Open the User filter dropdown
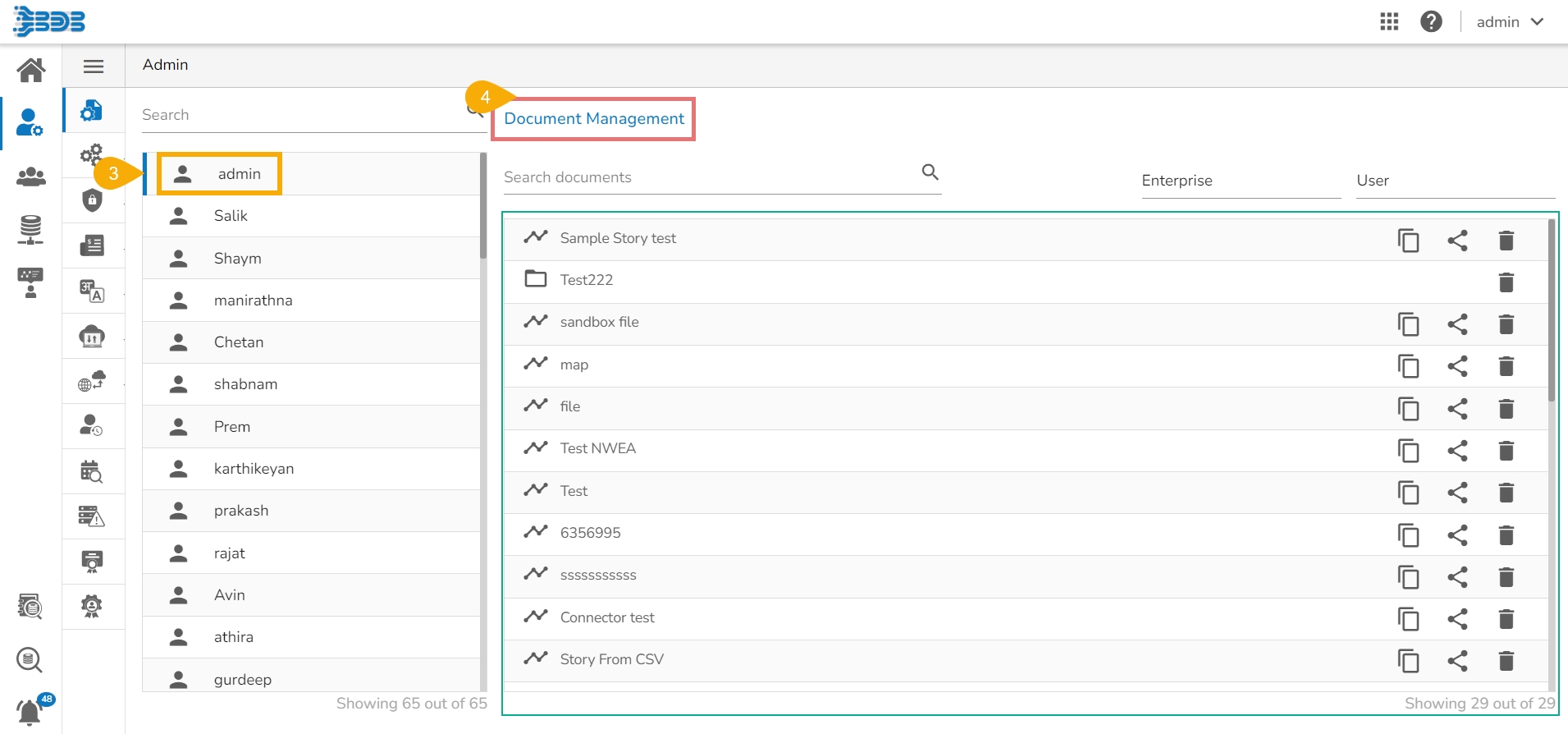This screenshot has width=1568, height=734. coord(1455,181)
